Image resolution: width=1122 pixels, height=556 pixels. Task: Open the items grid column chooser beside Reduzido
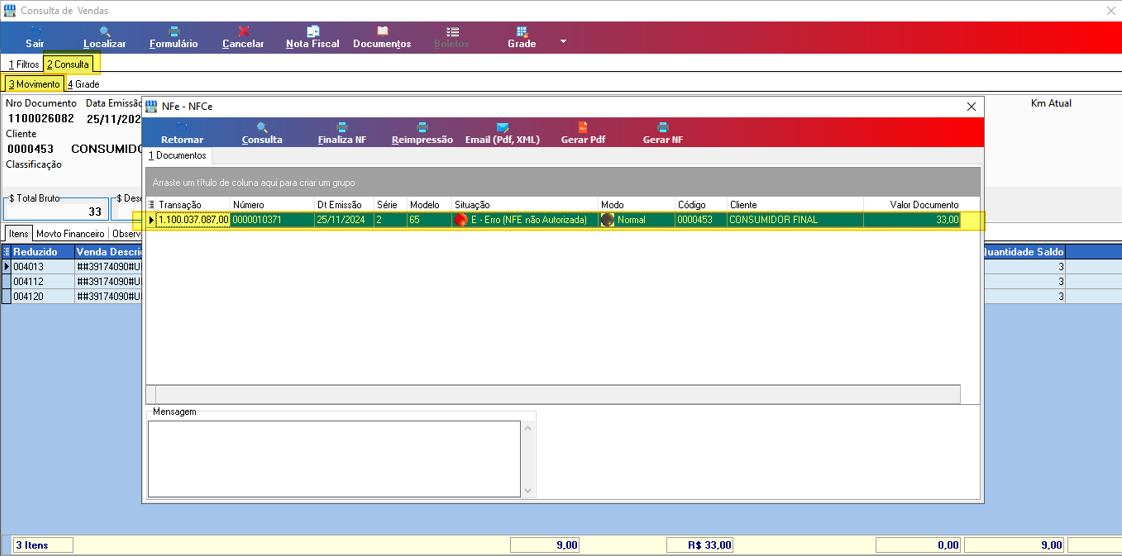(6, 252)
